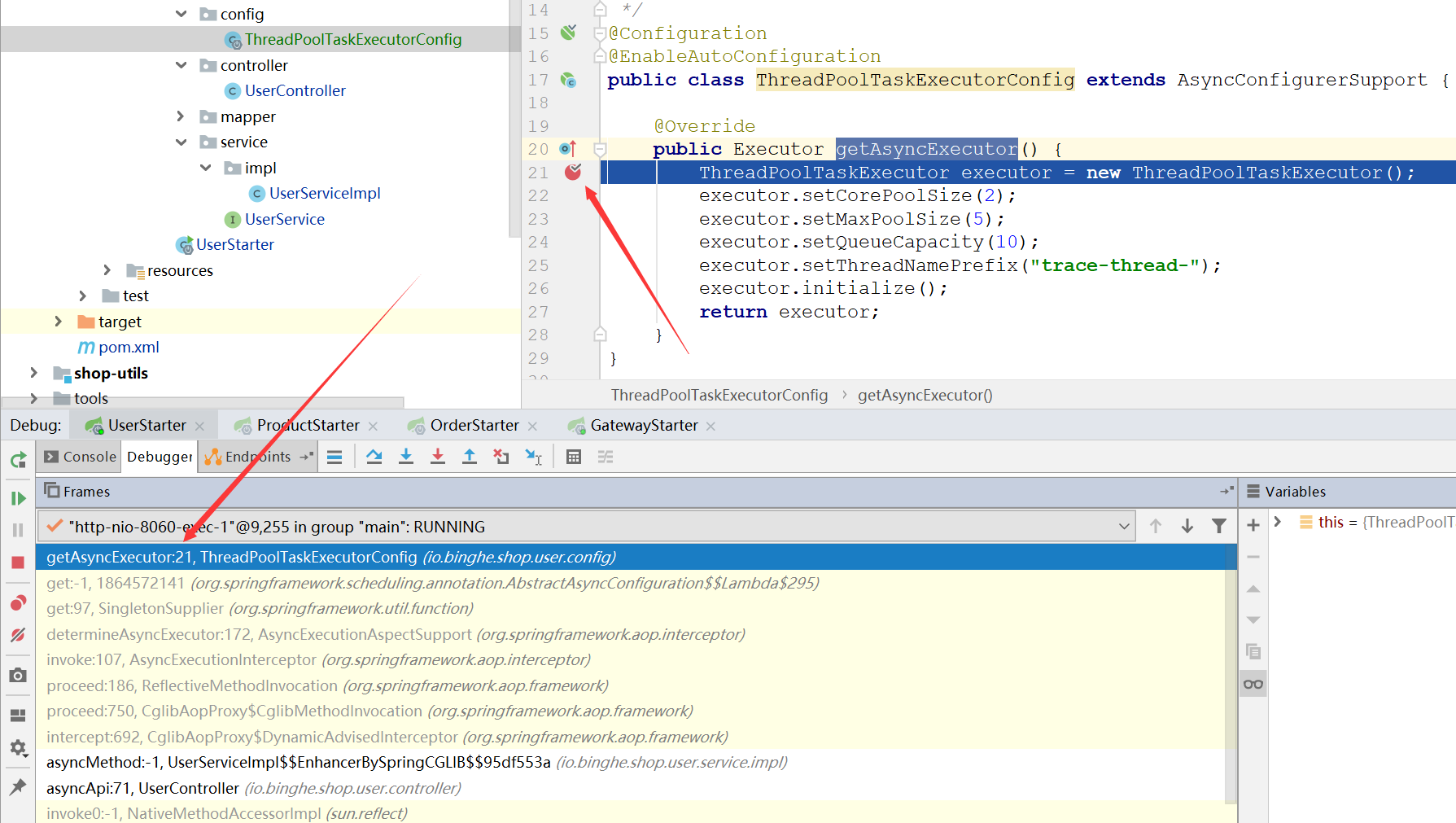Click the getAsyncExecutor() breadcrumb link
This screenshot has height=823, width=1456.
click(925, 395)
